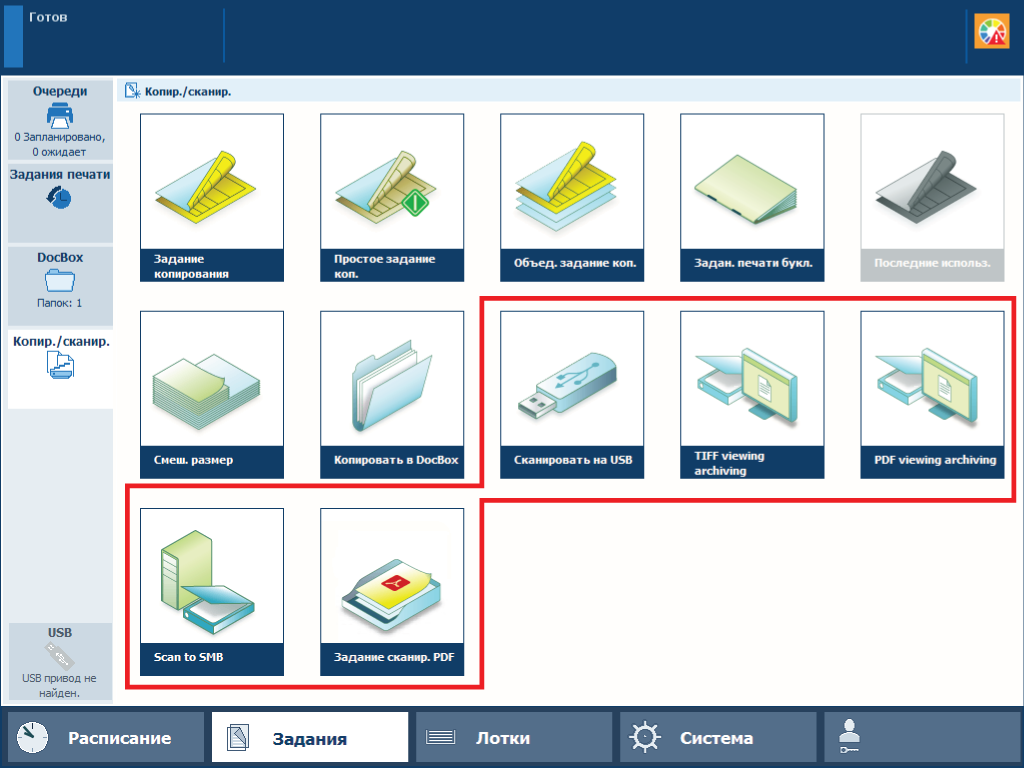
Task: Select the Scan to SMB tile
Action: click(212, 592)
